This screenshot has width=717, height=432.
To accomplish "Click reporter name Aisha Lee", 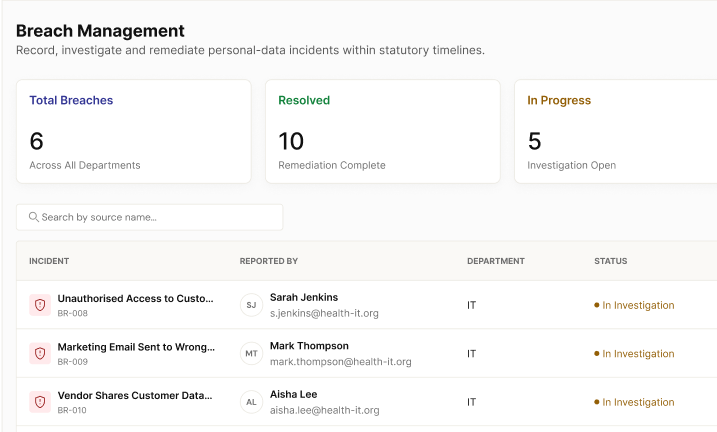I will coord(294,394).
